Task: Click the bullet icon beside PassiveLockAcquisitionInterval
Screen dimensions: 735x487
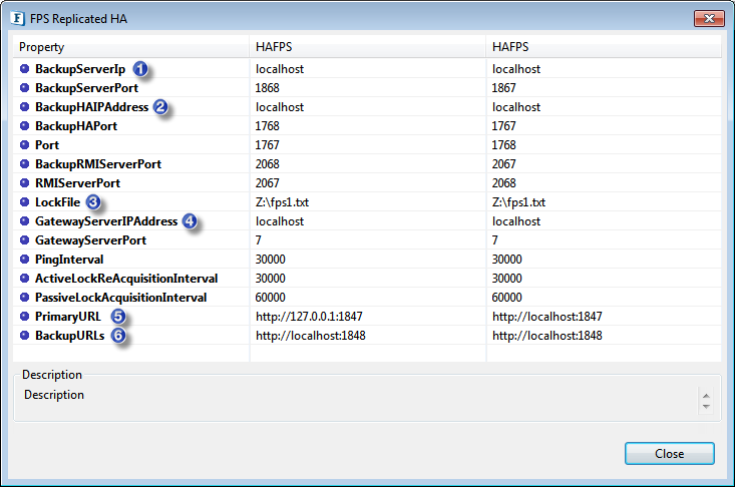Action: pos(24,297)
